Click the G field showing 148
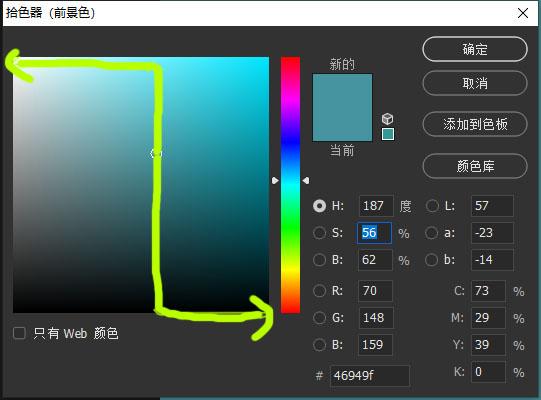541x400 pixels. point(375,318)
